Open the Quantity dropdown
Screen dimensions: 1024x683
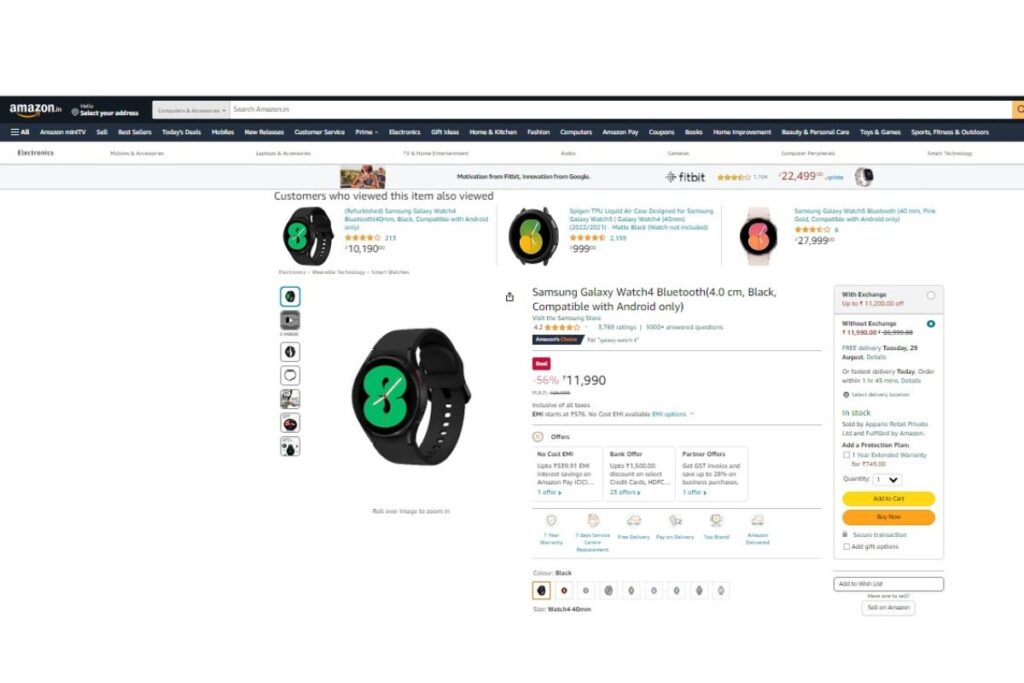point(888,479)
